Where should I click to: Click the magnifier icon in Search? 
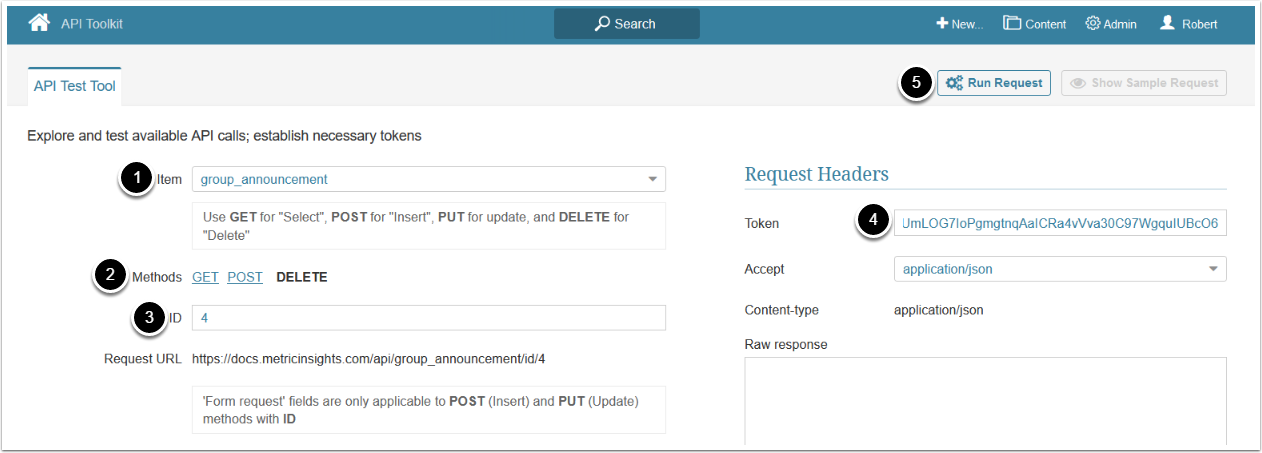pyautogui.click(x=602, y=24)
